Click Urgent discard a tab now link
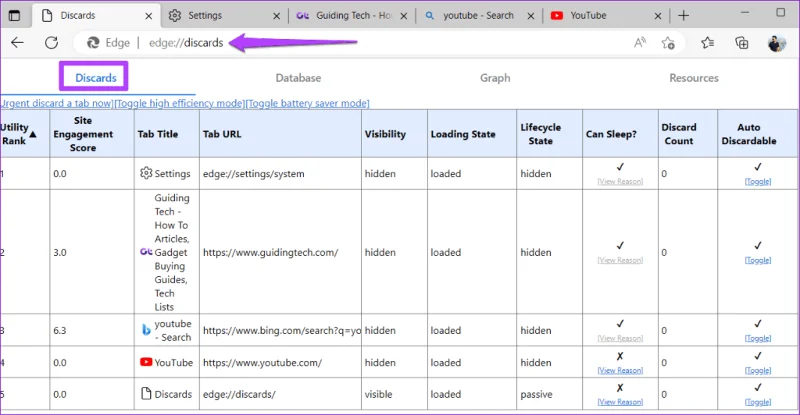The width and height of the screenshot is (800, 415). pos(56,103)
